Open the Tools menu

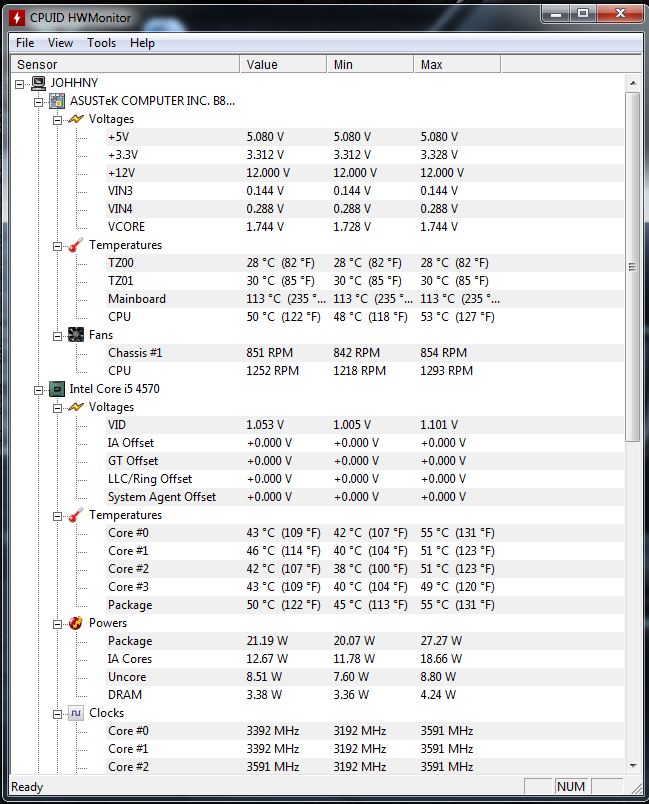tap(102, 43)
